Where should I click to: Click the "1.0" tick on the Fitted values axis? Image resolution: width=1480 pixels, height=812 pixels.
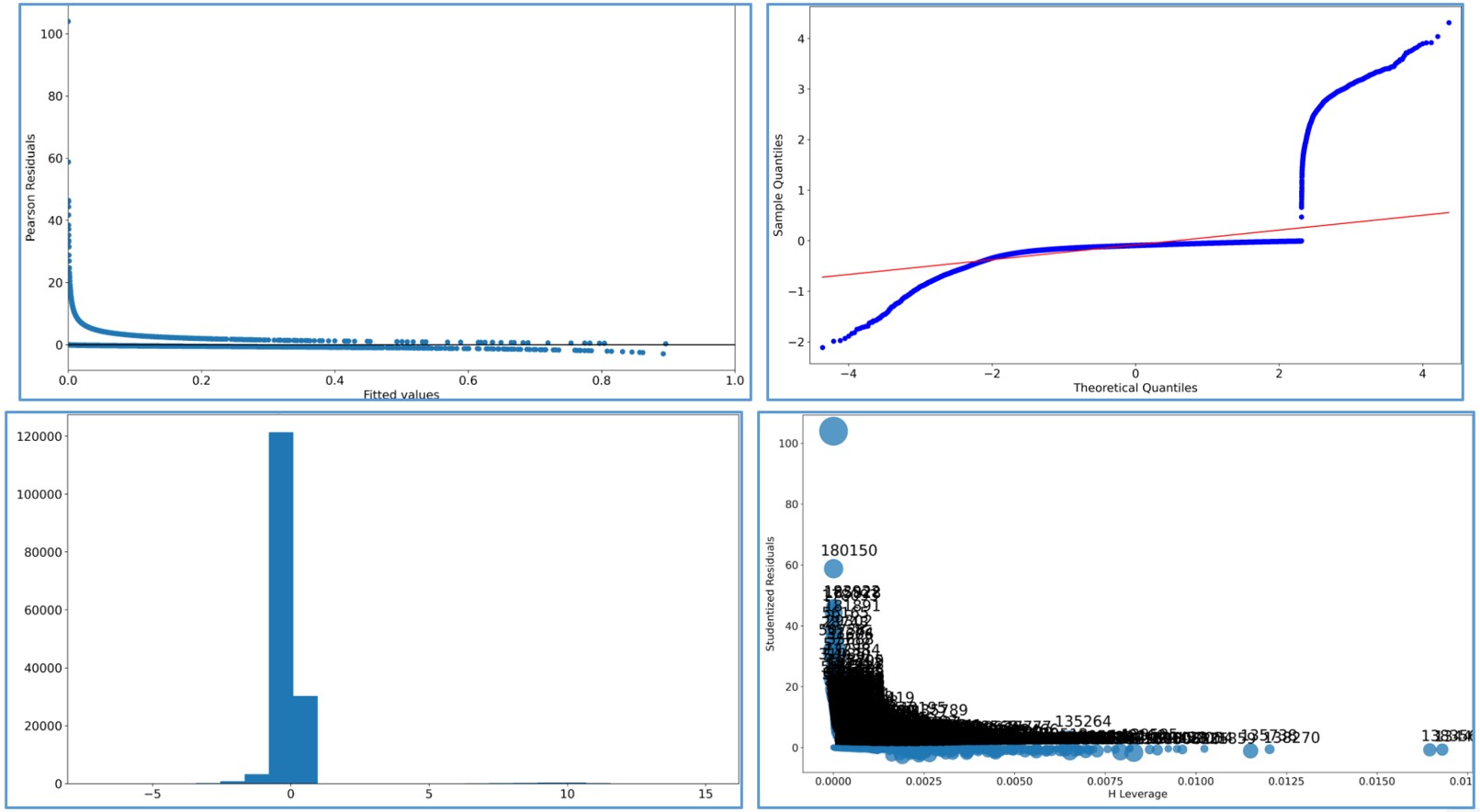[734, 380]
